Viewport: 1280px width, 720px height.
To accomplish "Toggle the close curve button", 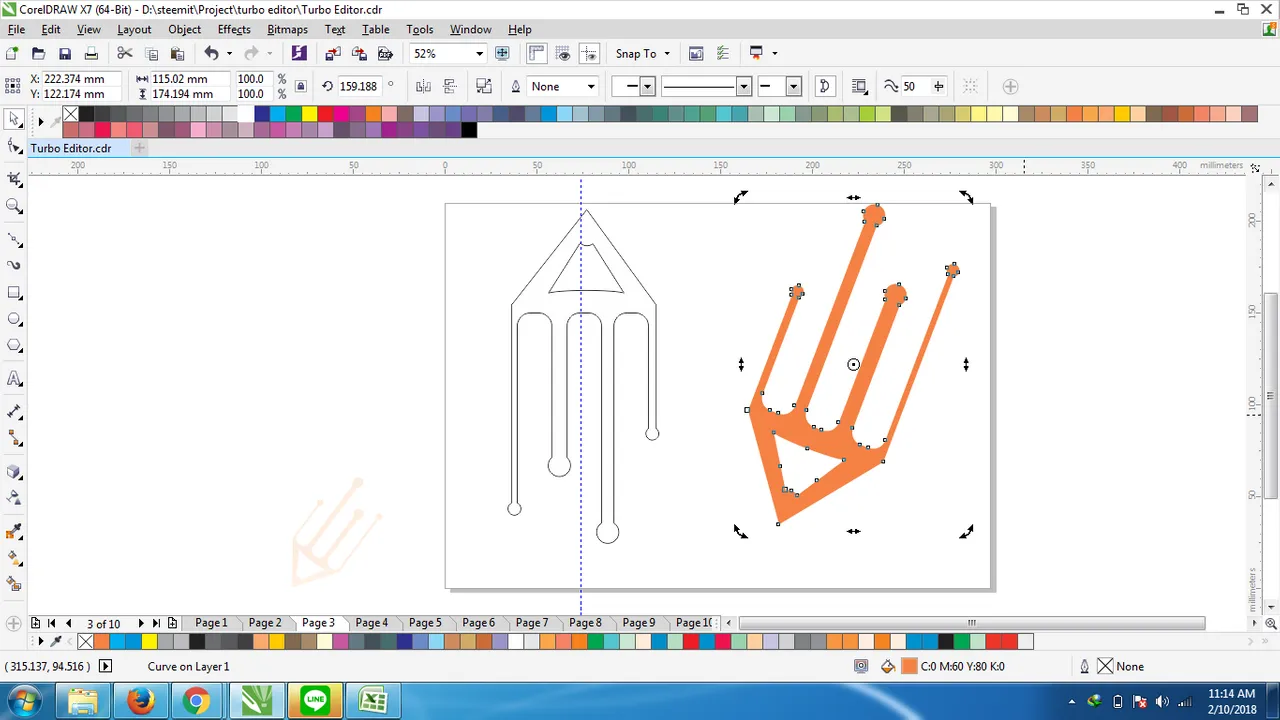I will [825, 86].
